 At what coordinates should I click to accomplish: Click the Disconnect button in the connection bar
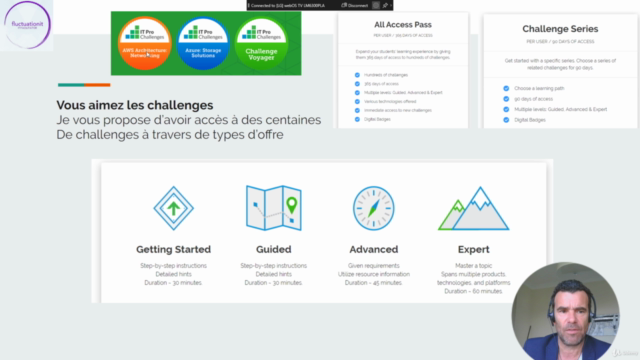pyautogui.click(x=355, y=5)
